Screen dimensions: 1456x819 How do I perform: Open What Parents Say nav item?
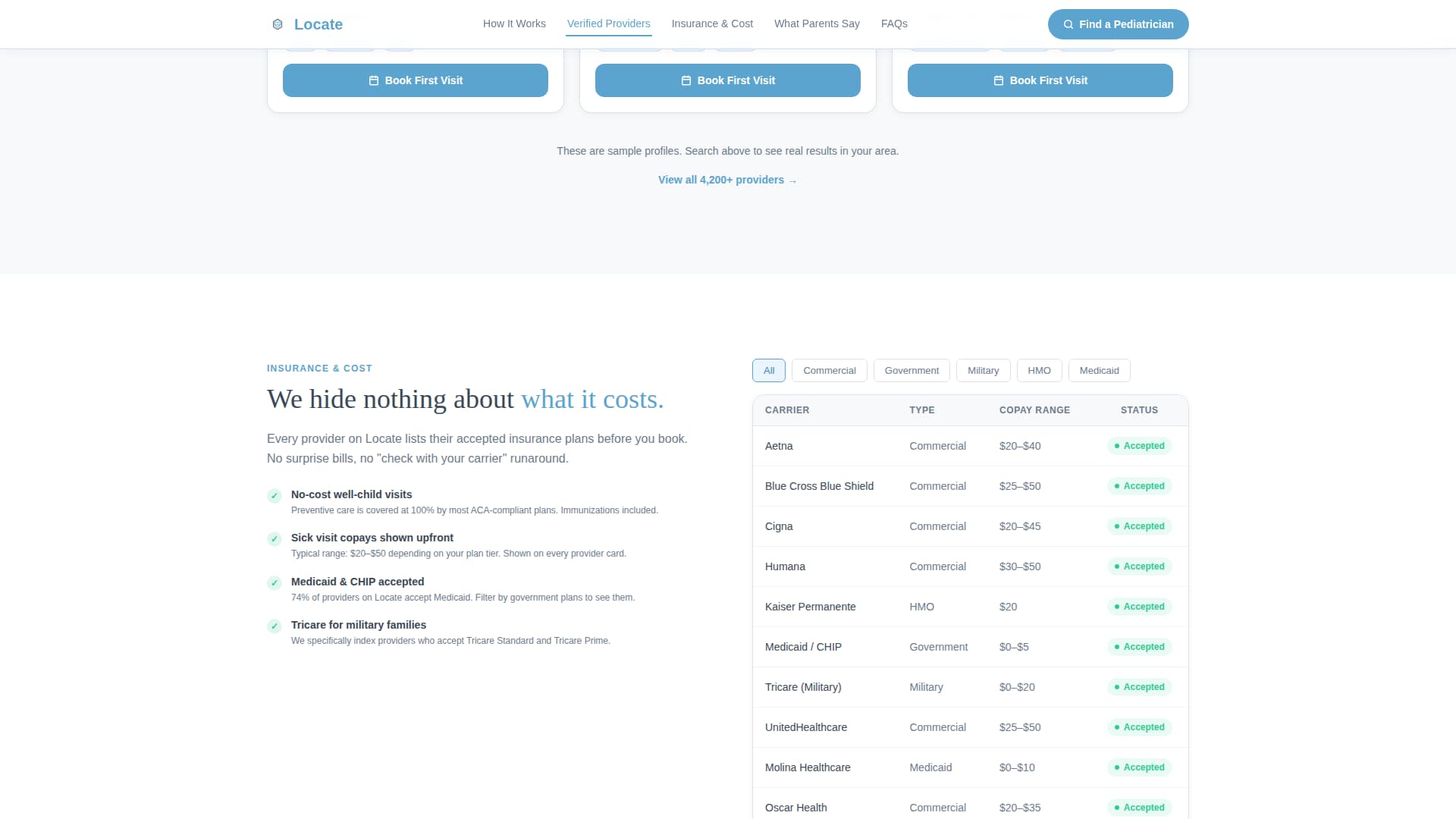[817, 24]
